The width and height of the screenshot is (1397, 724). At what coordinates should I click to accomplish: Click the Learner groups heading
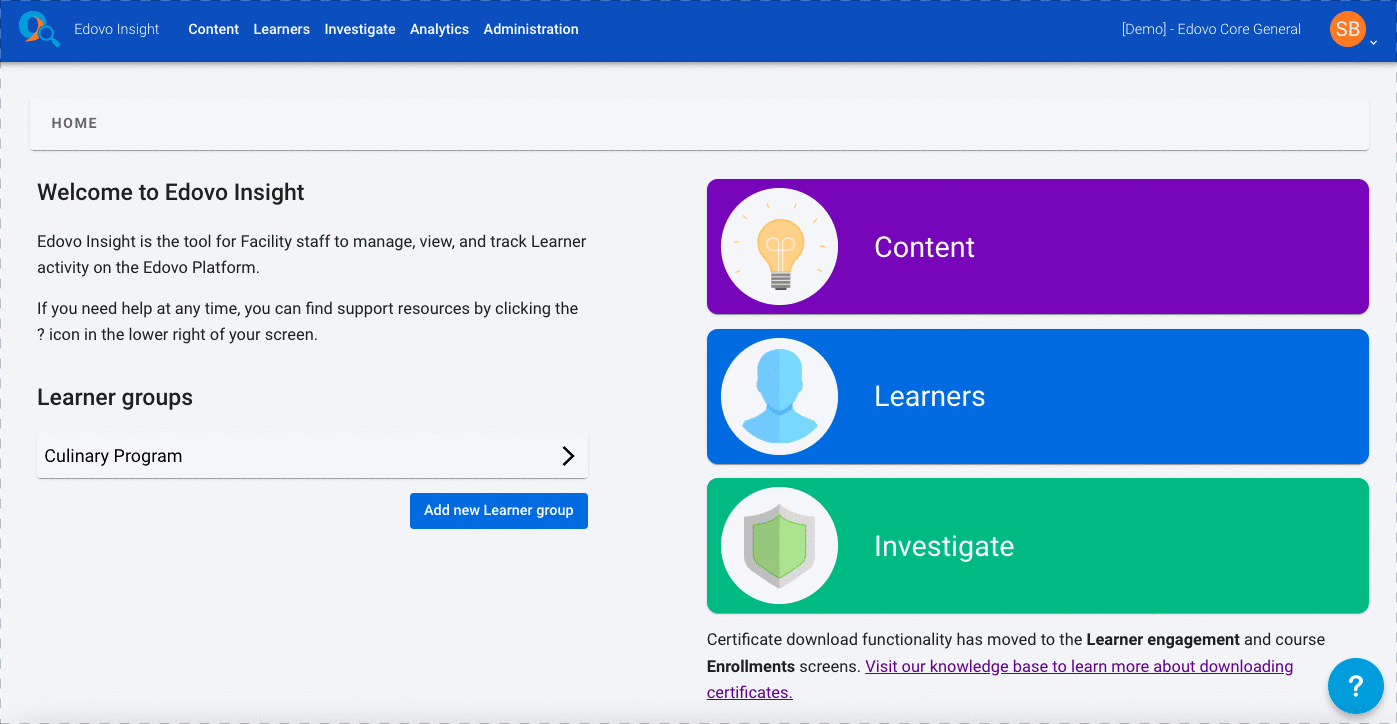point(115,397)
